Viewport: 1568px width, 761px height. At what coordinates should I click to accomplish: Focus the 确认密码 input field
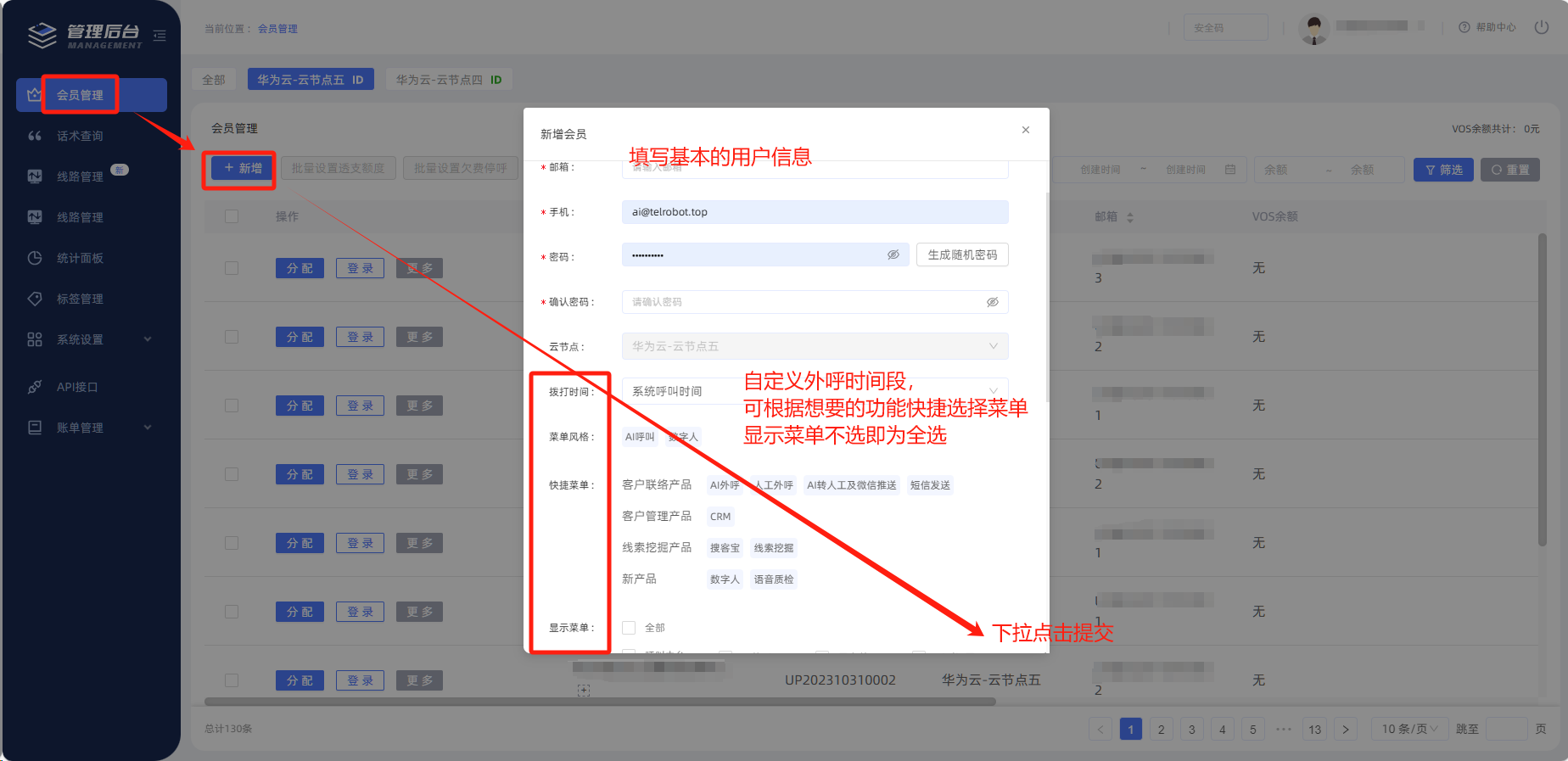815,302
